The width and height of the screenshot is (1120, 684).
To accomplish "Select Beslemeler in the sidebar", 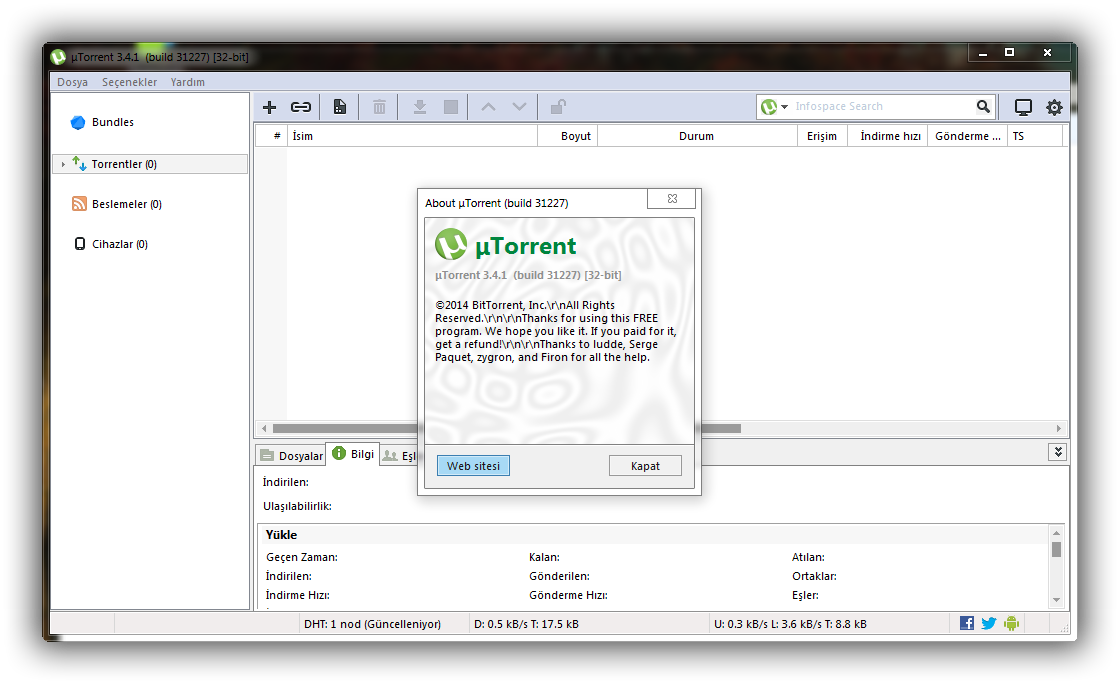I will pos(126,204).
